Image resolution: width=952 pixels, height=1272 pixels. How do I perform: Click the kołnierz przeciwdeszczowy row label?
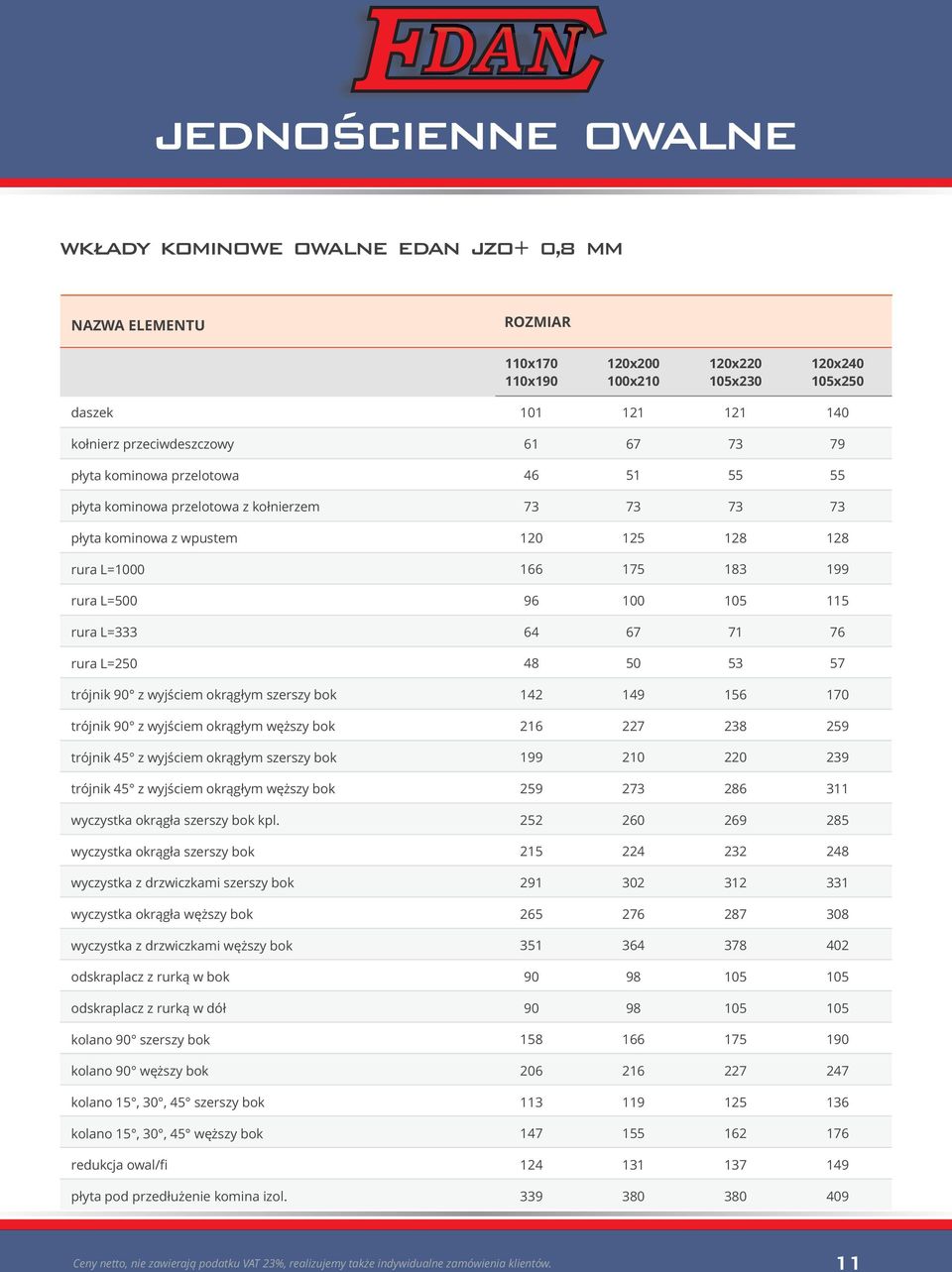click(x=153, y=444)
